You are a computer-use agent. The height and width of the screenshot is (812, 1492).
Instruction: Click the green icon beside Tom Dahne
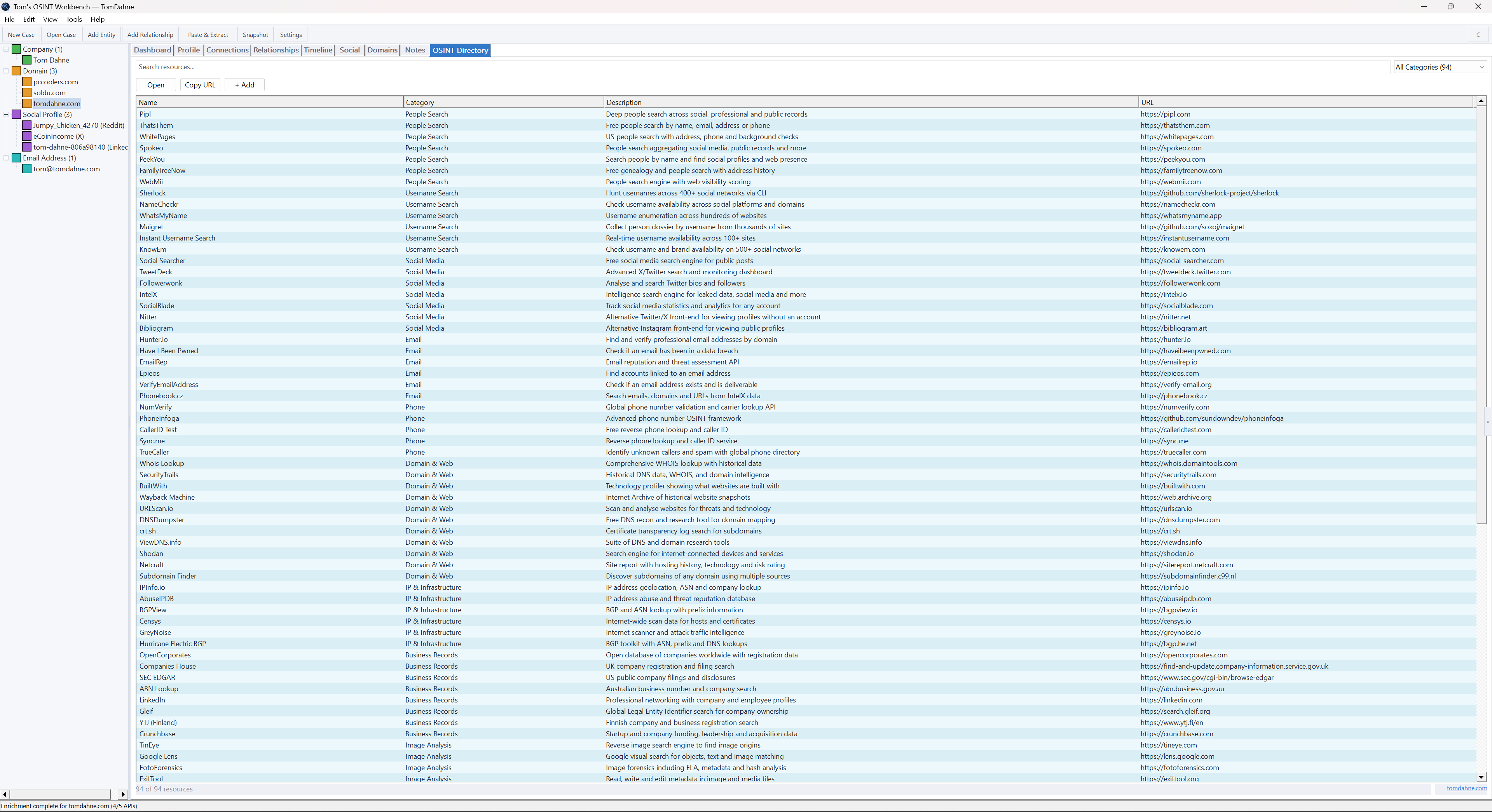click(x=27, y=60)
